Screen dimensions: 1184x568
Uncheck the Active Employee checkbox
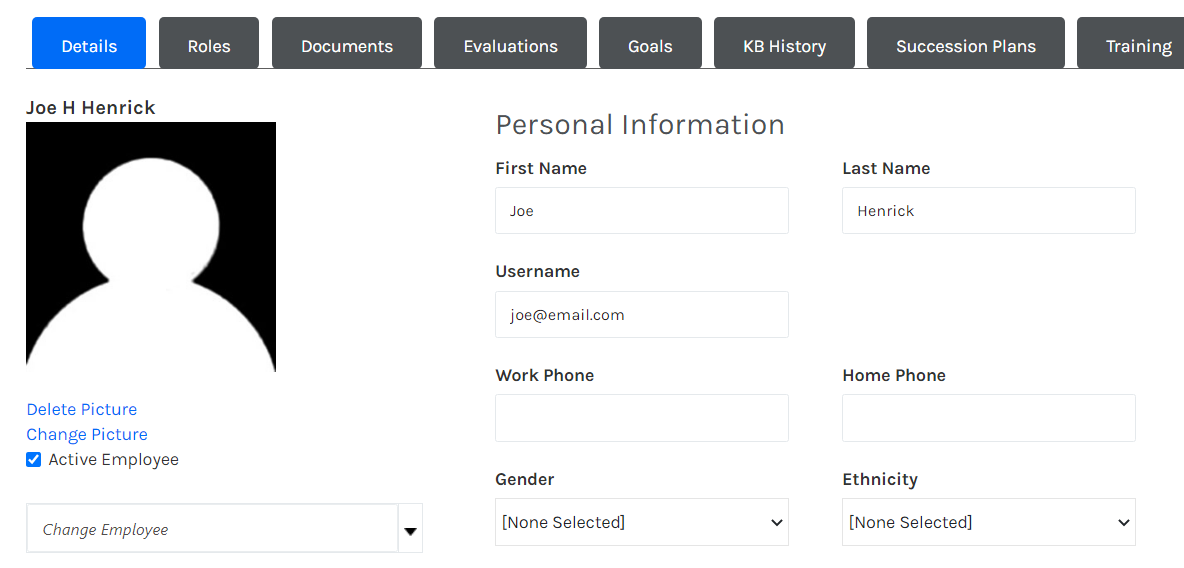(x=33, y=459)
